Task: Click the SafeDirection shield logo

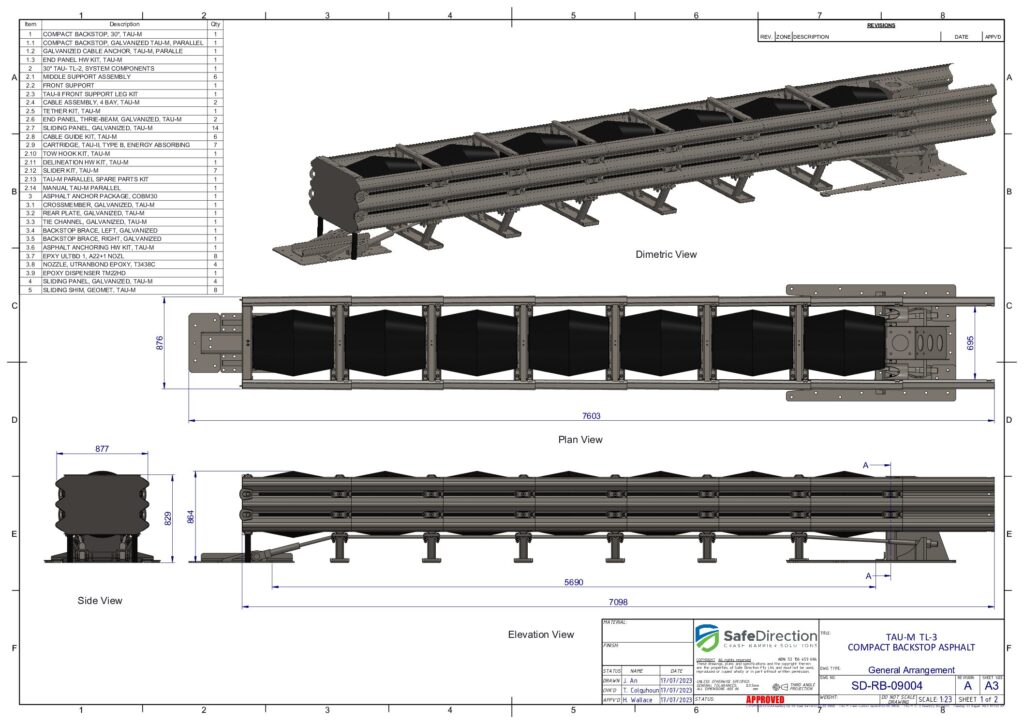Action: 709,639
